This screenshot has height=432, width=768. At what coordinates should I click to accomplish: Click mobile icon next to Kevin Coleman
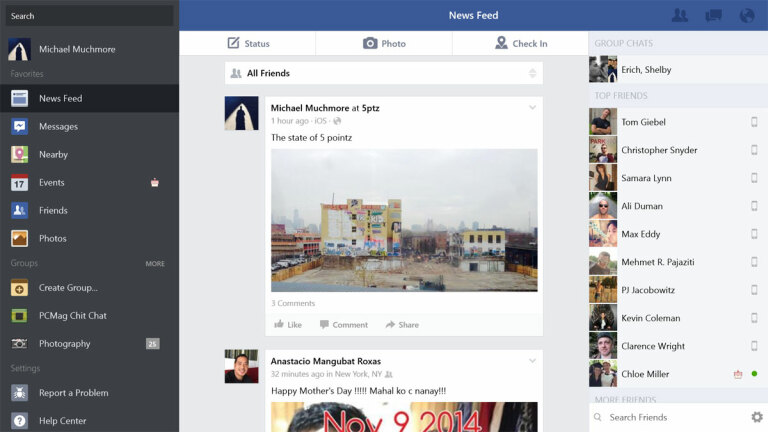pyautogui.click(x=754, y=318)
